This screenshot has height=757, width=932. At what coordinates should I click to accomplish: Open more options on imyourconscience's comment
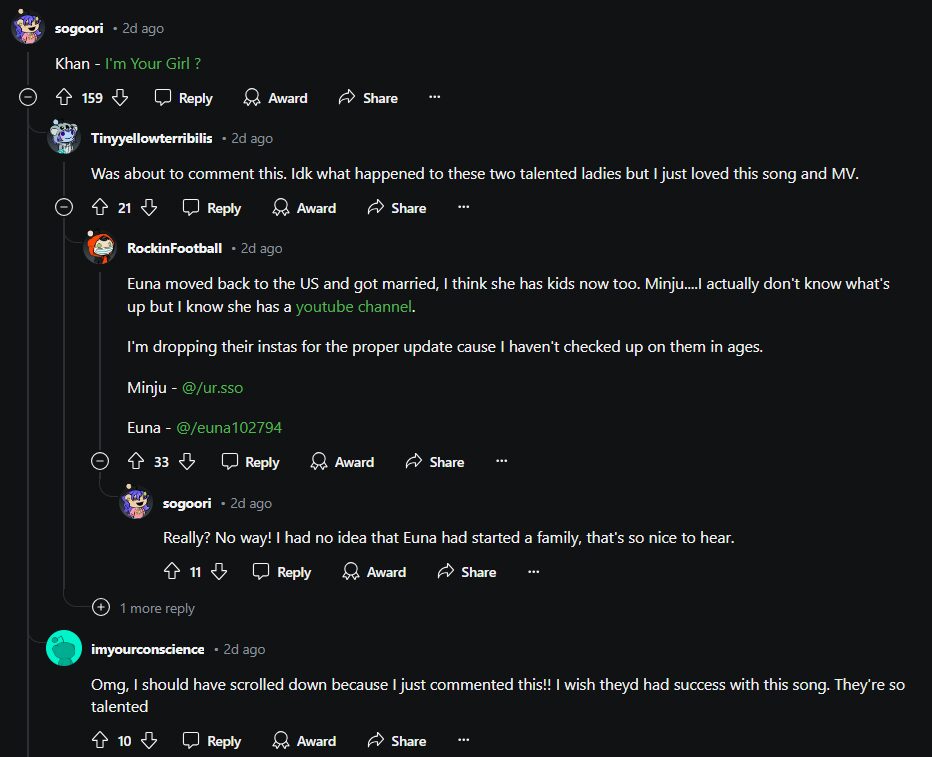pos(463,741)
